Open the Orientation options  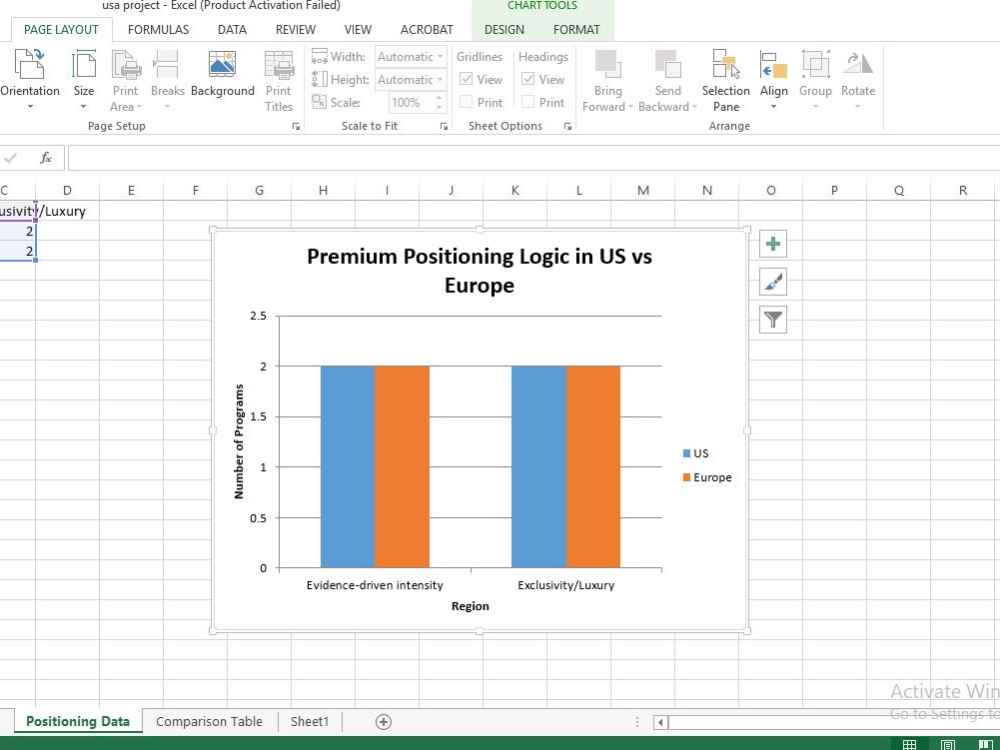[x=29, y=79]
